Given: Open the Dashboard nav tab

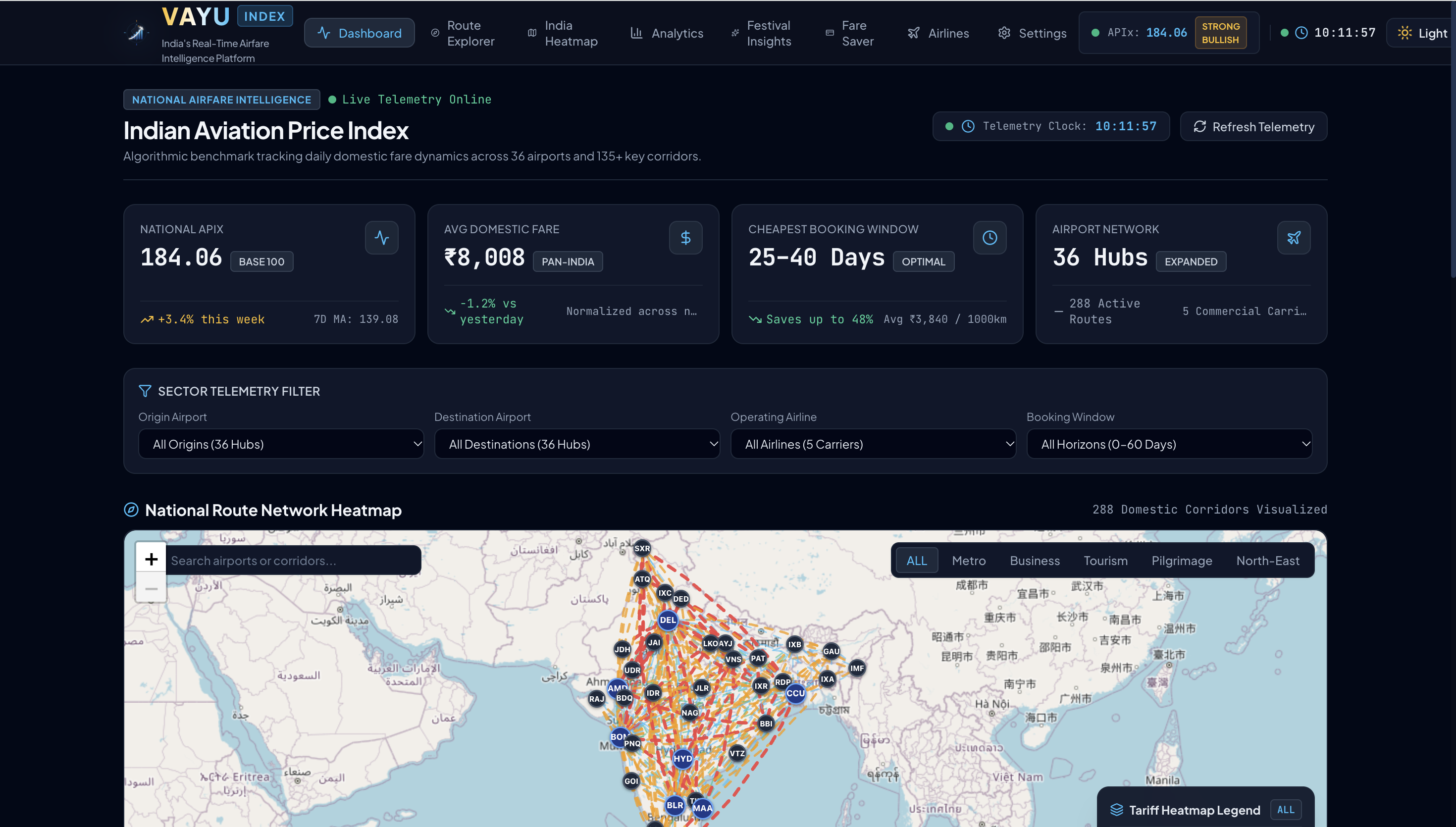Looking at the screenshot, I should [360, 33].
